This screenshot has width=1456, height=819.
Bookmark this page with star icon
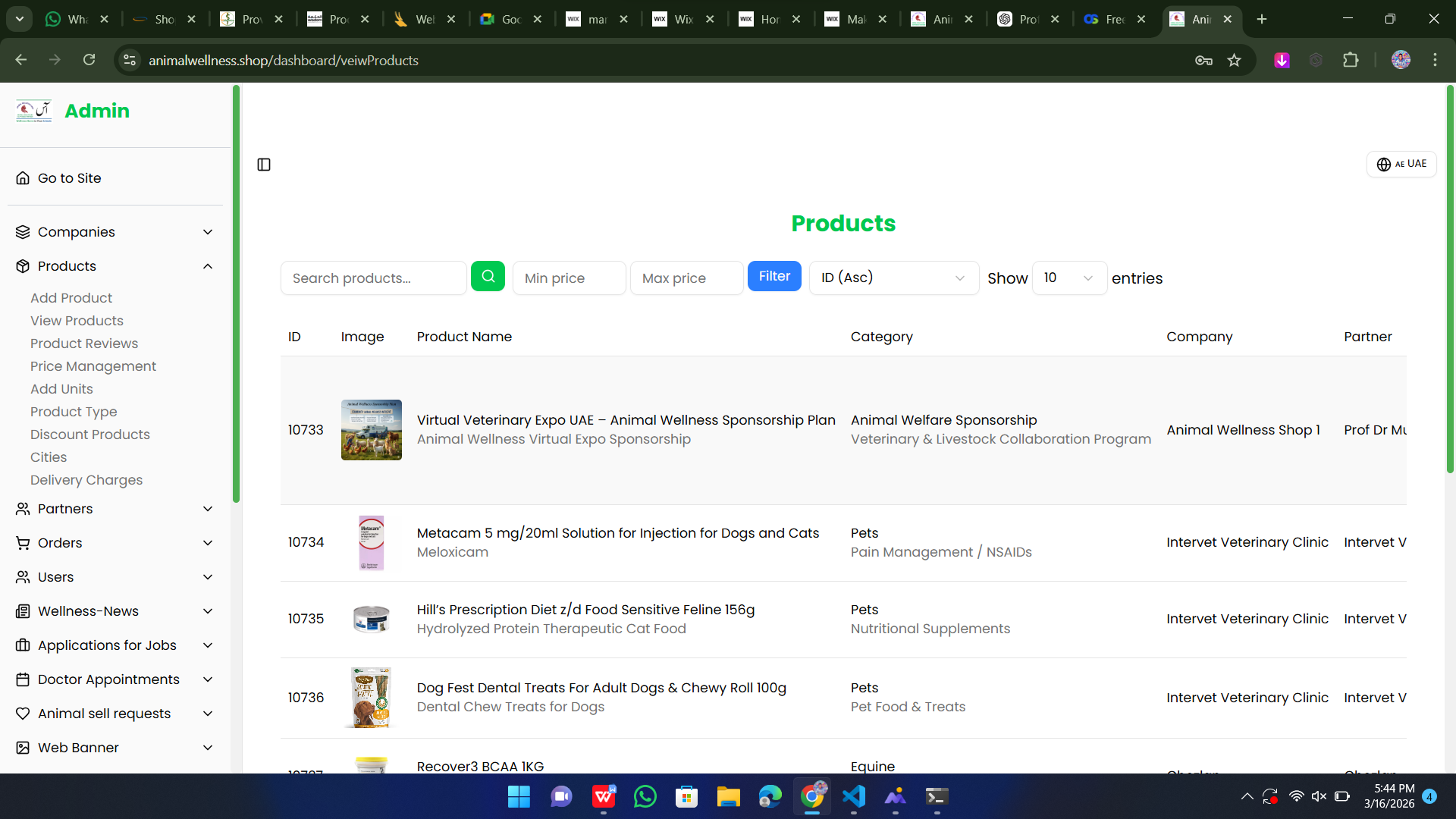1235,61
